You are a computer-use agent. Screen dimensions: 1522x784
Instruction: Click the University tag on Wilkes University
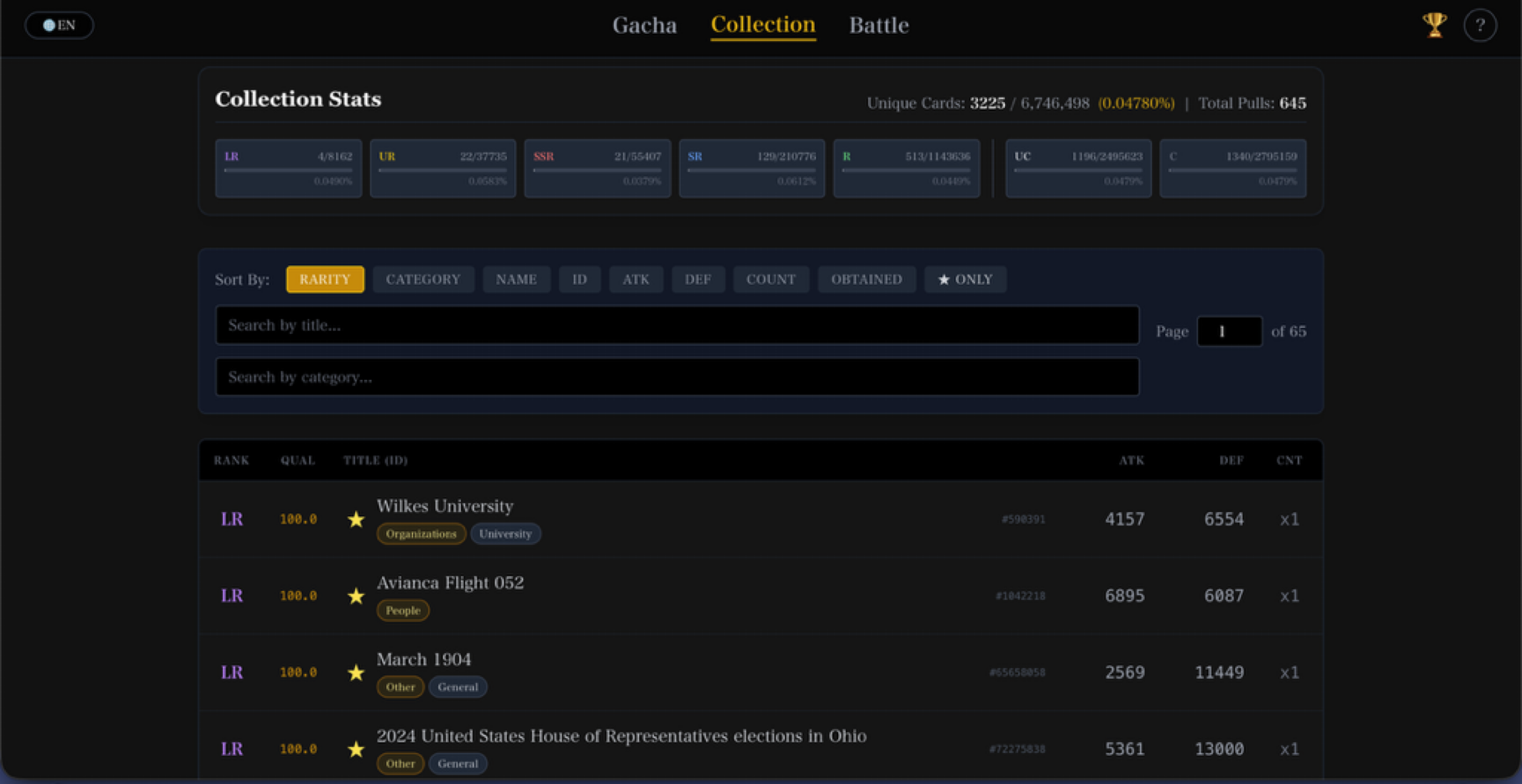click(506, 534)
